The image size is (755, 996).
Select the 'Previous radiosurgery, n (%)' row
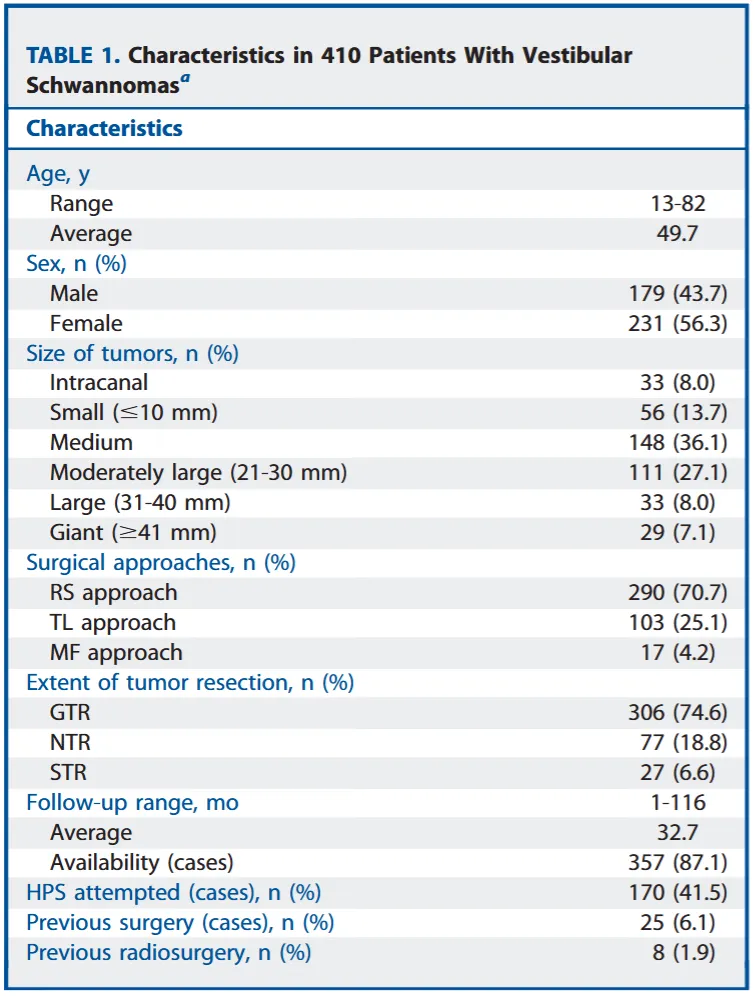(x=169, y=953)
